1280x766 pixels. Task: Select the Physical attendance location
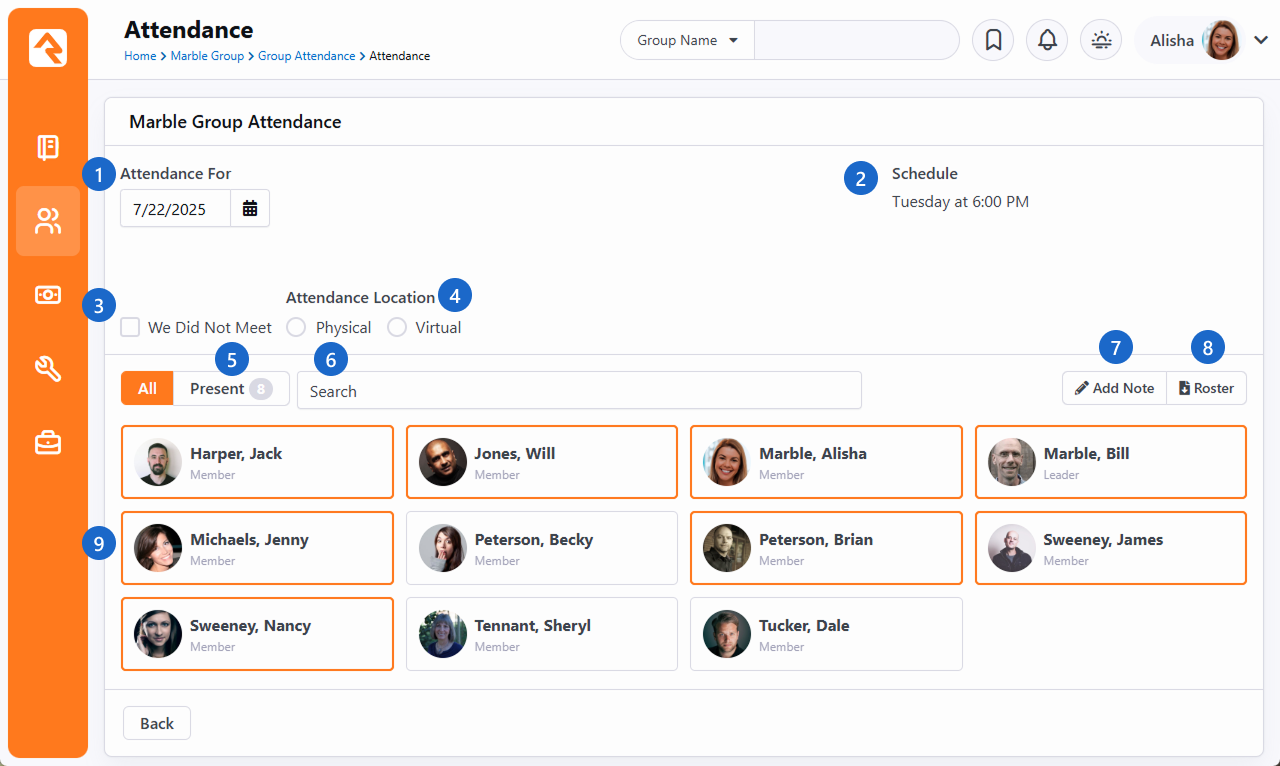click(296, 328)
